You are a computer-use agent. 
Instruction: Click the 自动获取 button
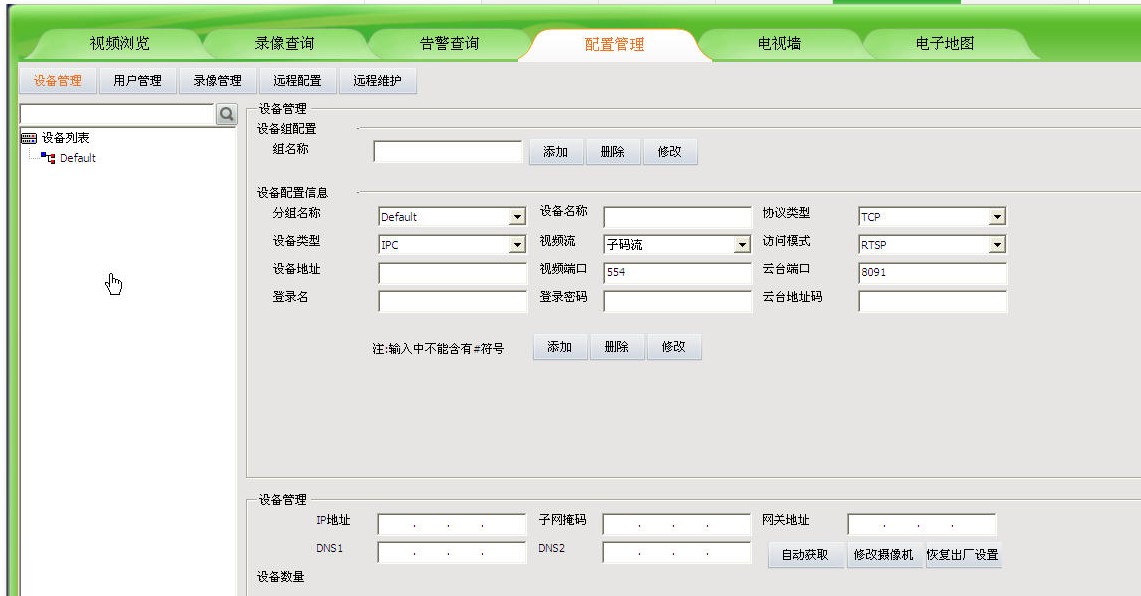806,555
